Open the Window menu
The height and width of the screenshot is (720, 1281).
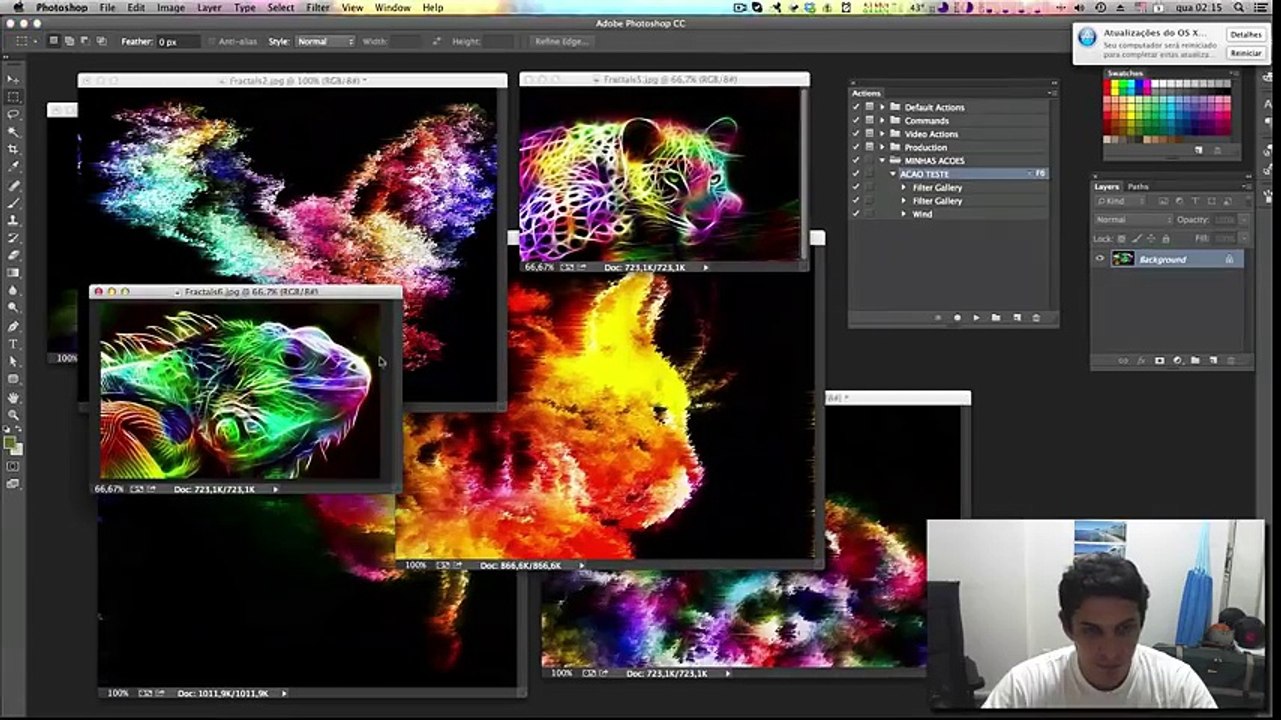point(392,7)
